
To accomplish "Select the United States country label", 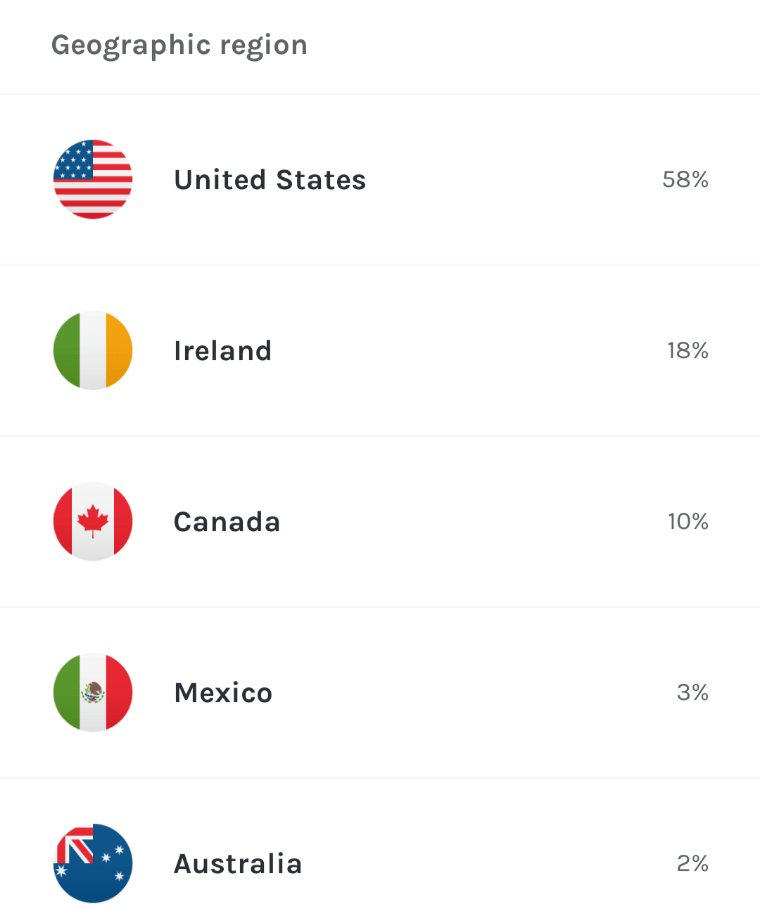I will pyautogui.click(x=270, y=180).
